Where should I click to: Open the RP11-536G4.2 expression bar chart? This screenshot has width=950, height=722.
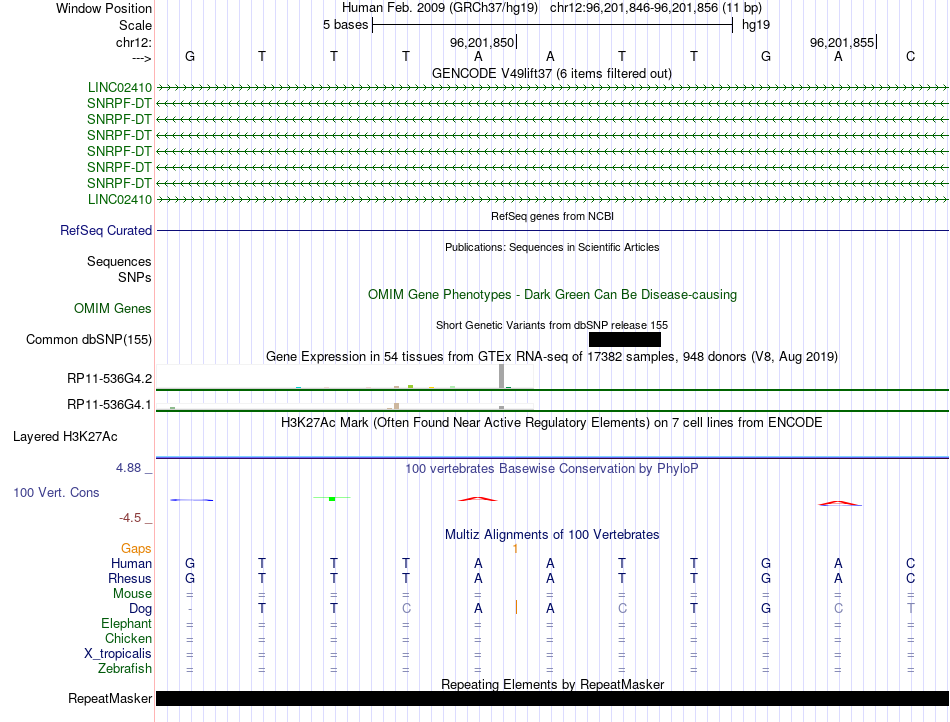point(344,377)
